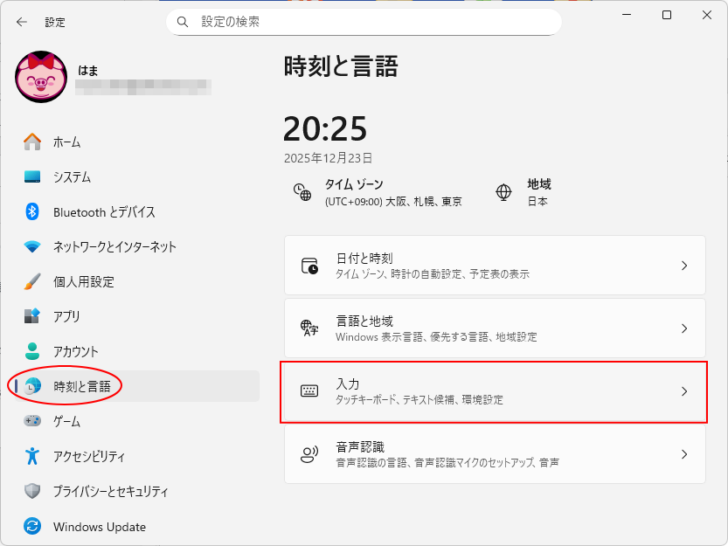Open the 日付と時刻 settings card
728x546 pixels.
(x=494, y=265)
